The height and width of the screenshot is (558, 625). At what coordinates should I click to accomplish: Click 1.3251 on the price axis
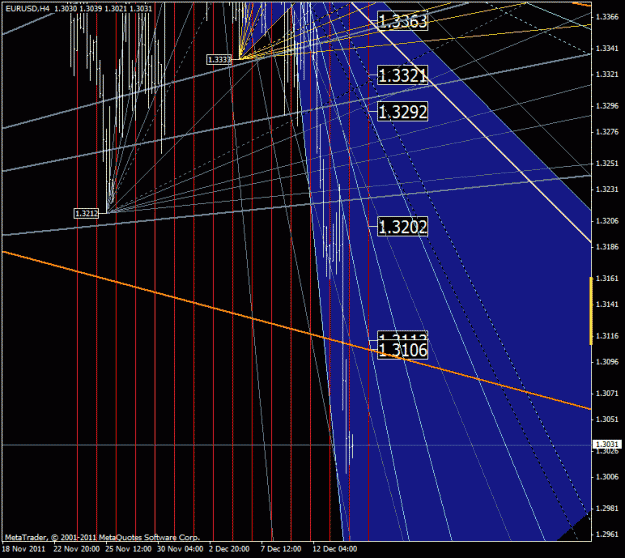coord(607,163)
